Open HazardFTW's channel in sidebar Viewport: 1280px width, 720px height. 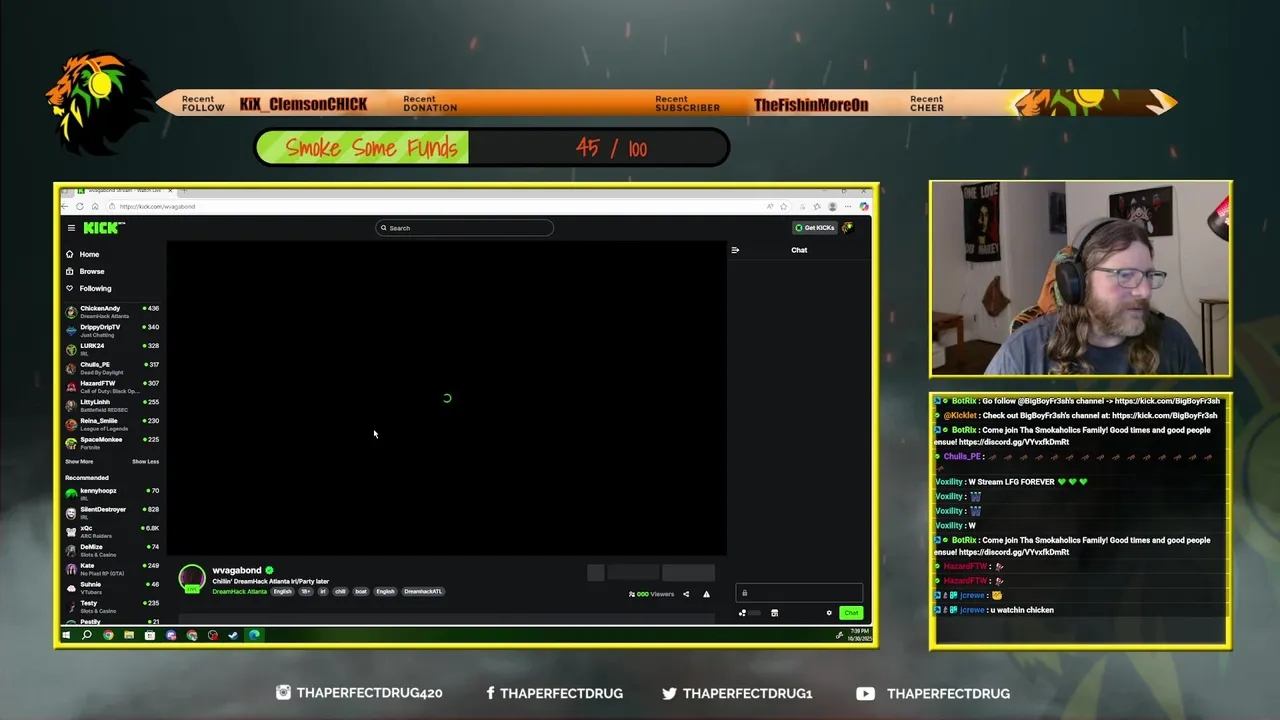[x=112, y=386]
